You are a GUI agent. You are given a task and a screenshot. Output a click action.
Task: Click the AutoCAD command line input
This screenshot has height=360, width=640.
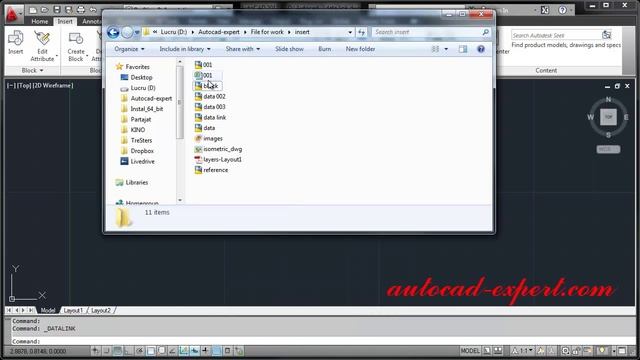322,341
